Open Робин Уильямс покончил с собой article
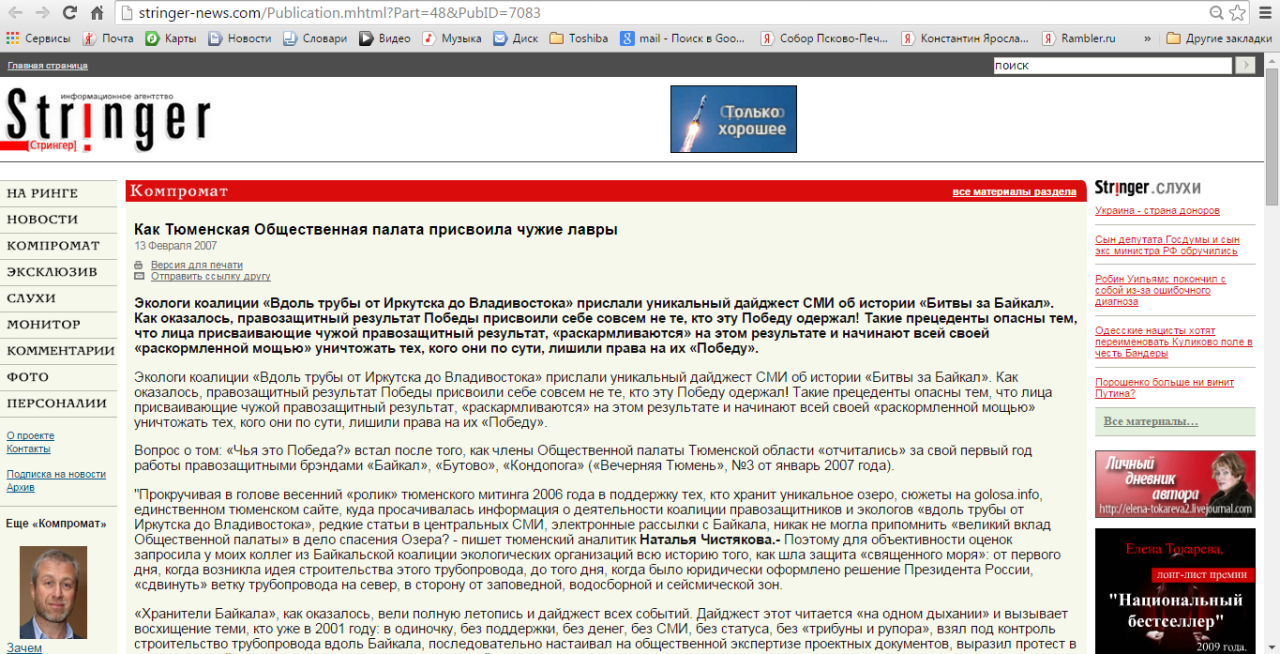 [x=1160, y=290]
